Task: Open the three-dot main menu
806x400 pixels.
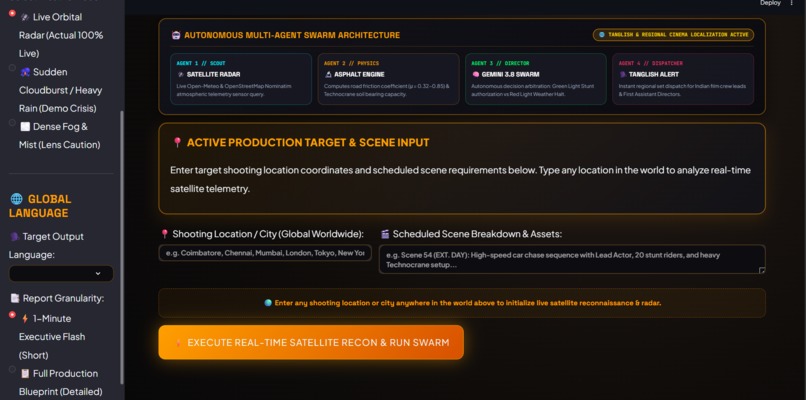Action: click(792, 3)
